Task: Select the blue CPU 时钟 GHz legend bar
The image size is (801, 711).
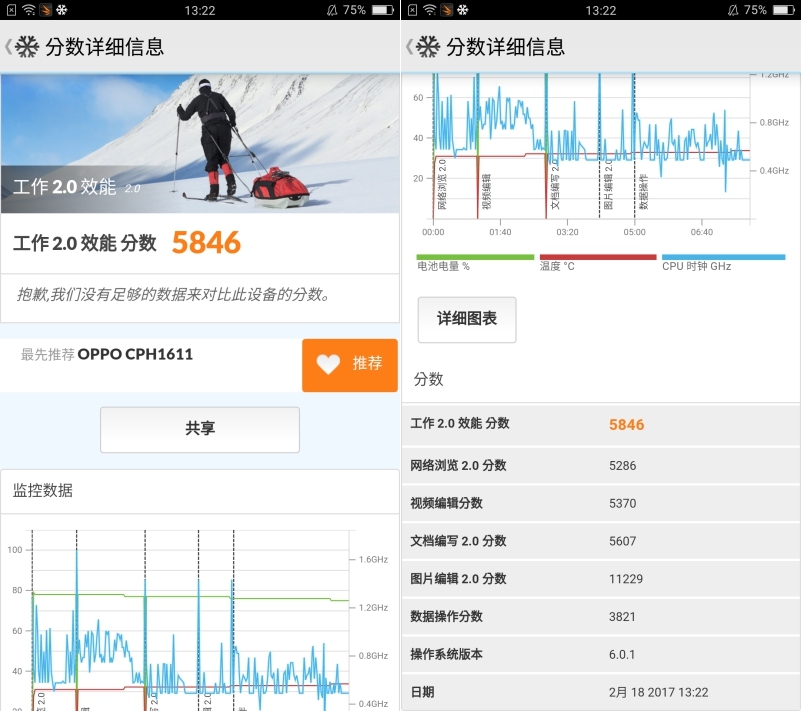Action: (x=723, y=257)
